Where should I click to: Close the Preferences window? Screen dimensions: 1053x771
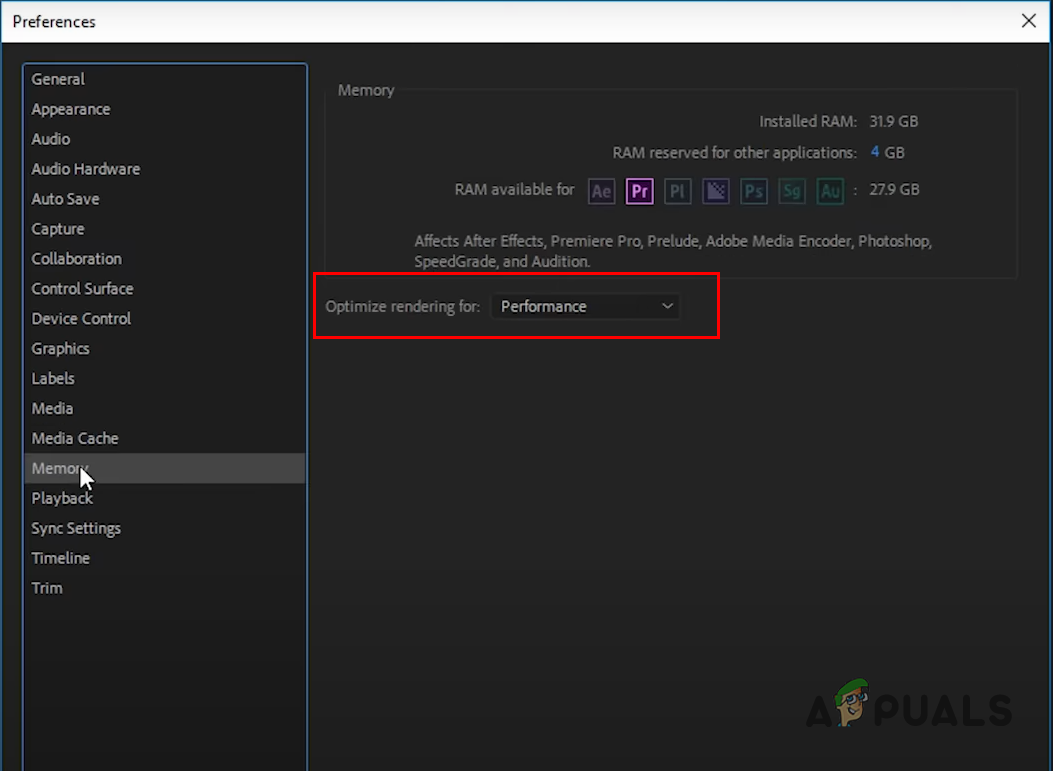tap(1029, 21)
